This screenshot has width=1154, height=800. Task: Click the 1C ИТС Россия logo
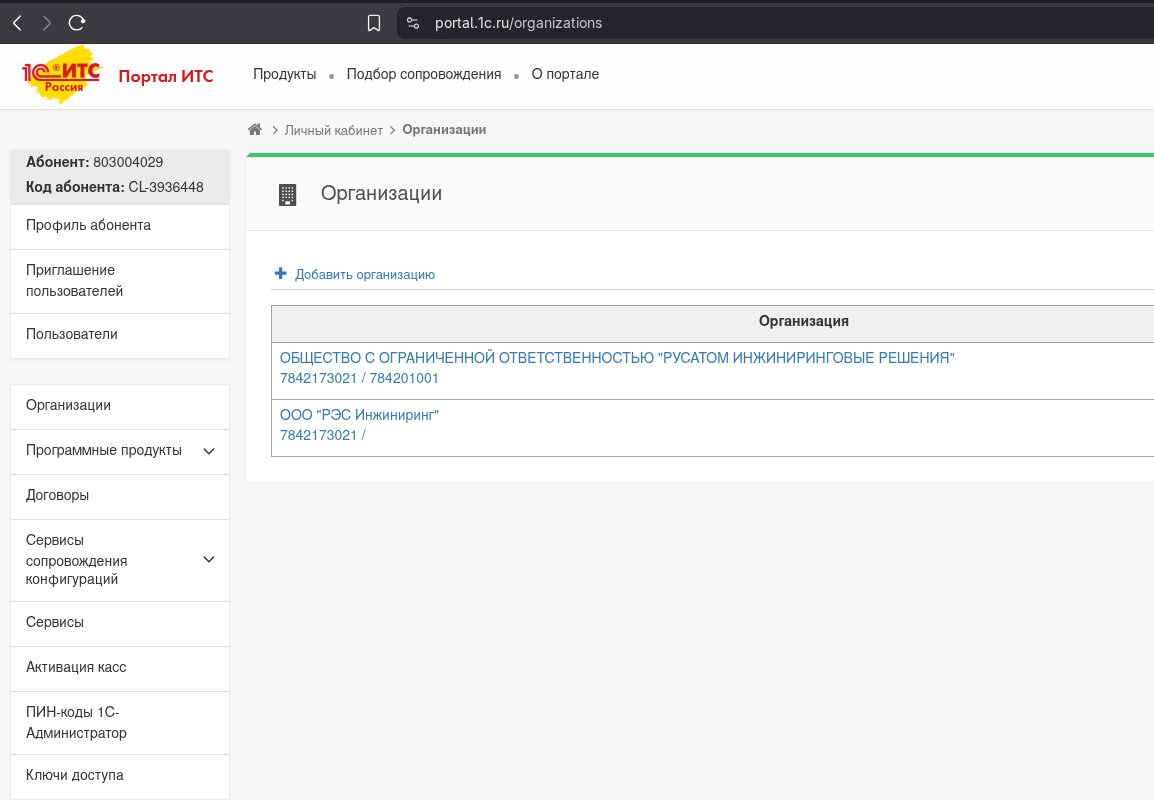coord(61,75)
